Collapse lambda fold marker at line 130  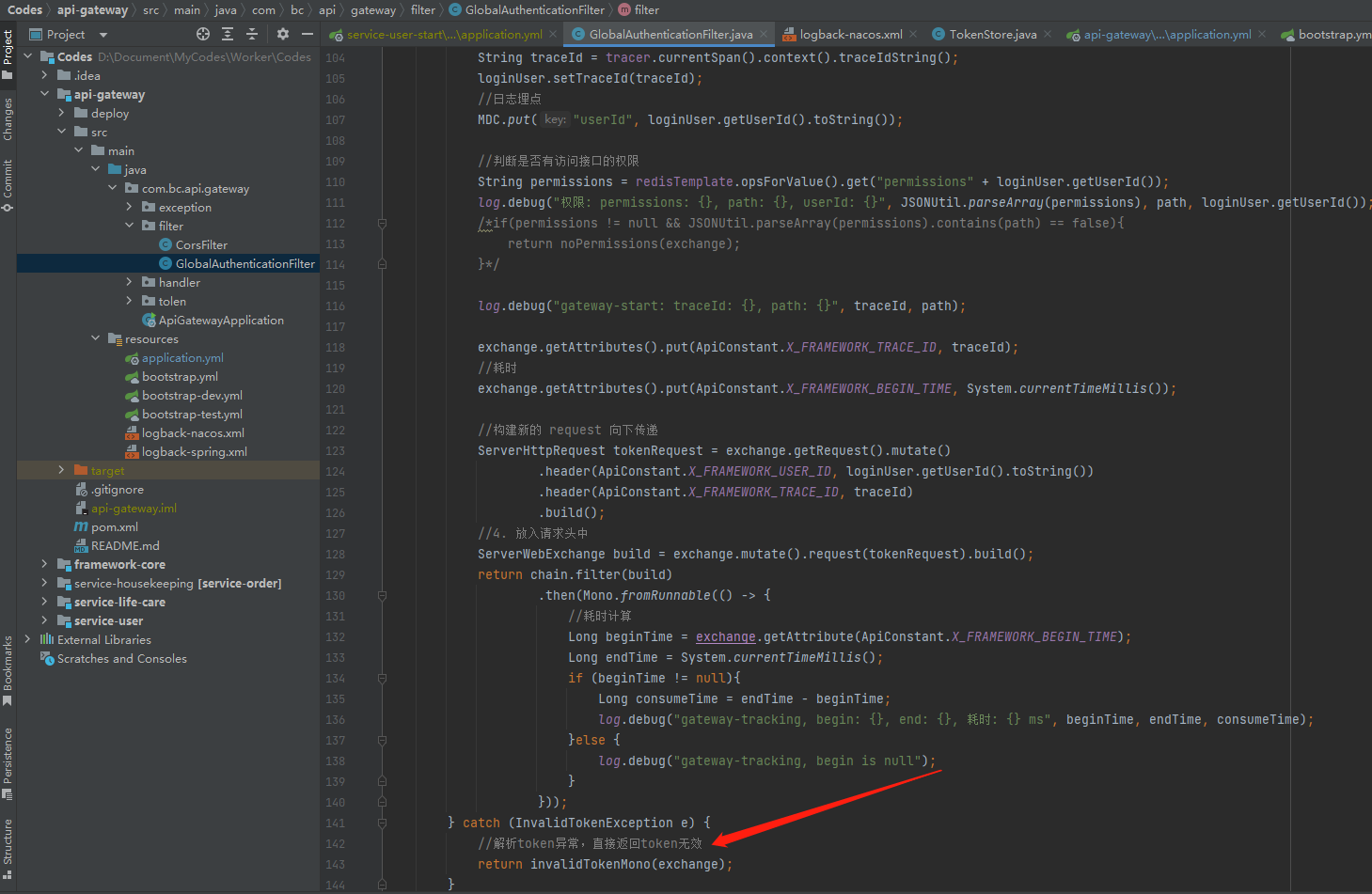point(382,596)
